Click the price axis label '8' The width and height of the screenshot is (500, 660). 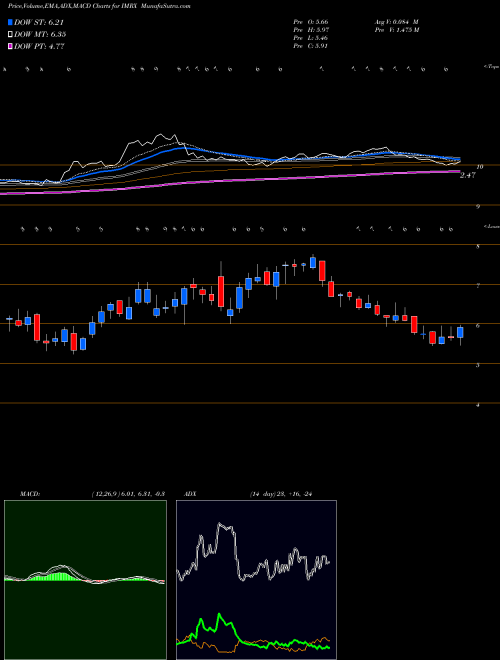478,247
